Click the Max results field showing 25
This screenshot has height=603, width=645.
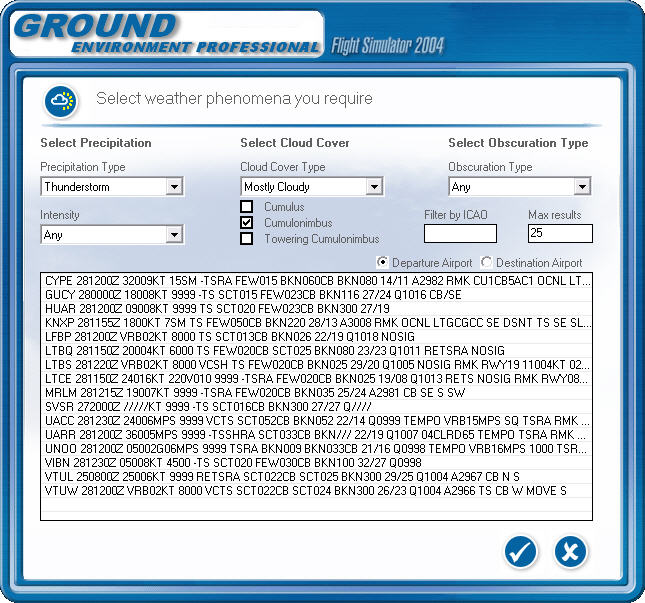tap(560, 233)
